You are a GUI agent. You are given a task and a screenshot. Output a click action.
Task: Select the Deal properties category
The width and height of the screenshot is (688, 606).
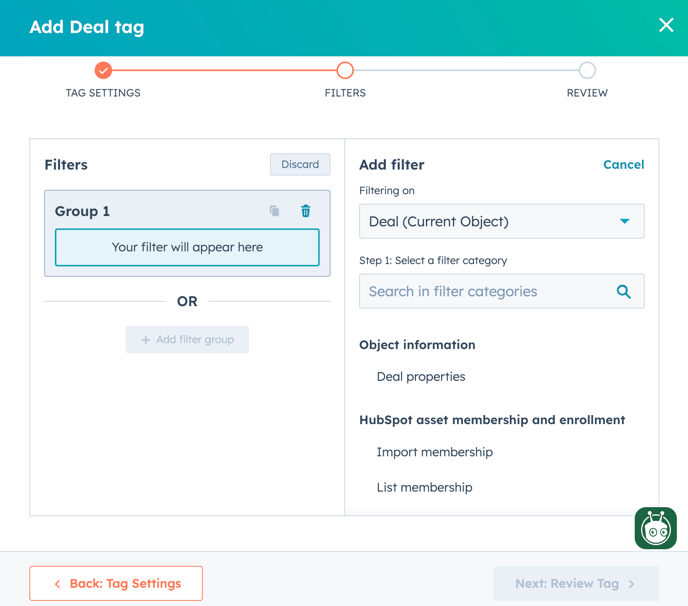pos(421,377)
